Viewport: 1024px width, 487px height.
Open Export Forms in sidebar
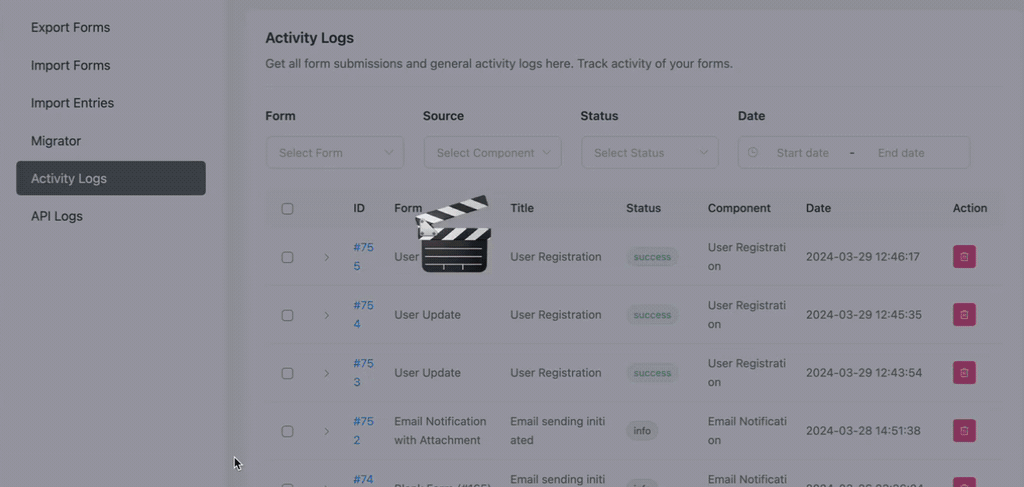point(70,27)
